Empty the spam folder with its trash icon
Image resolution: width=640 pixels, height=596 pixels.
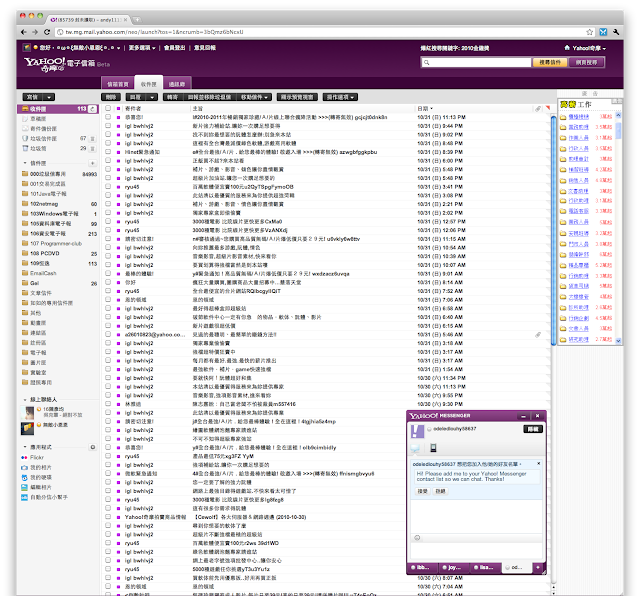93,139
